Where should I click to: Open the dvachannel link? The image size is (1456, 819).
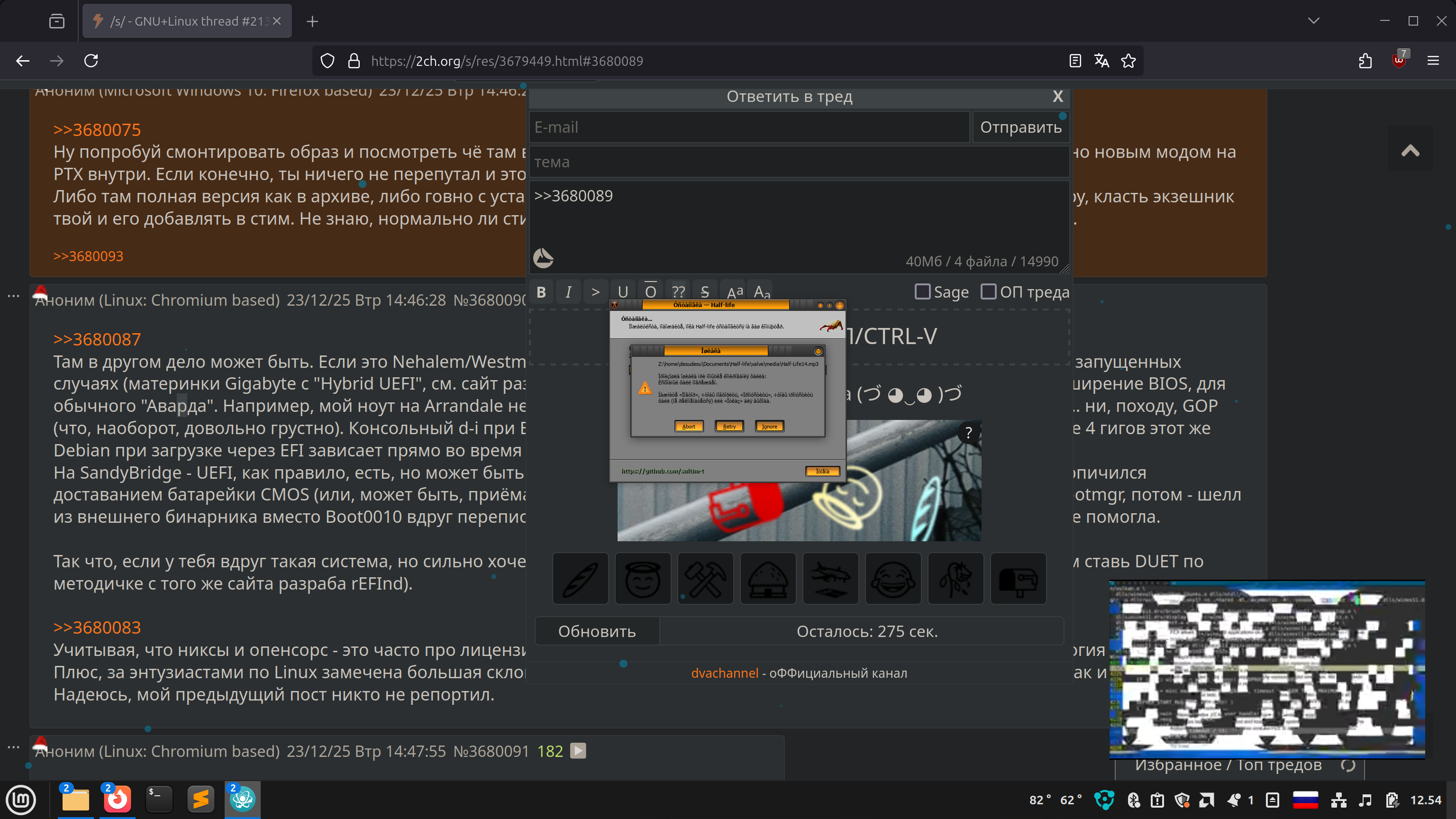(725, 673)
